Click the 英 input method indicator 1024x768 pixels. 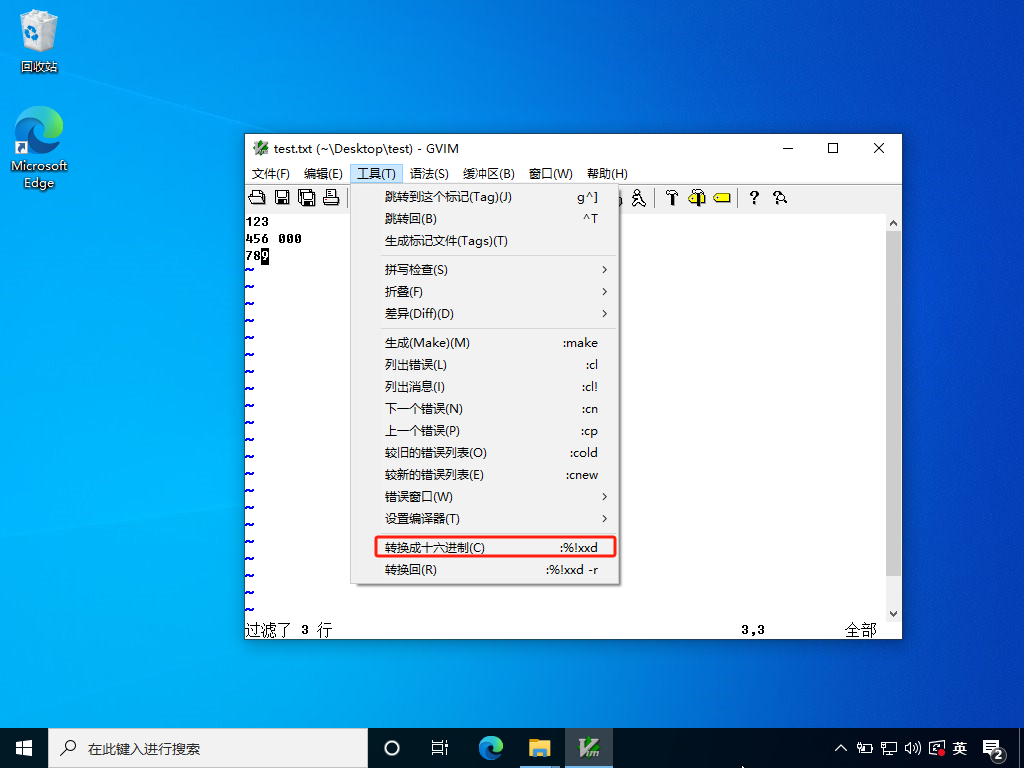coord(959,748)
